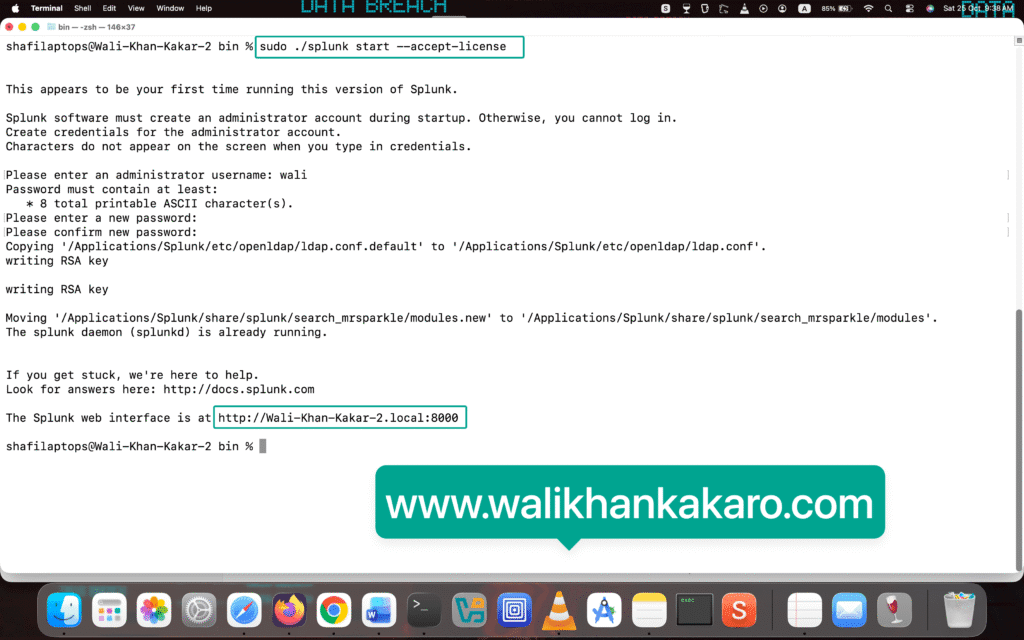Screen dimensions: 1024x640
Task: Open Xcode from the Dock
Action: (604, 610)
